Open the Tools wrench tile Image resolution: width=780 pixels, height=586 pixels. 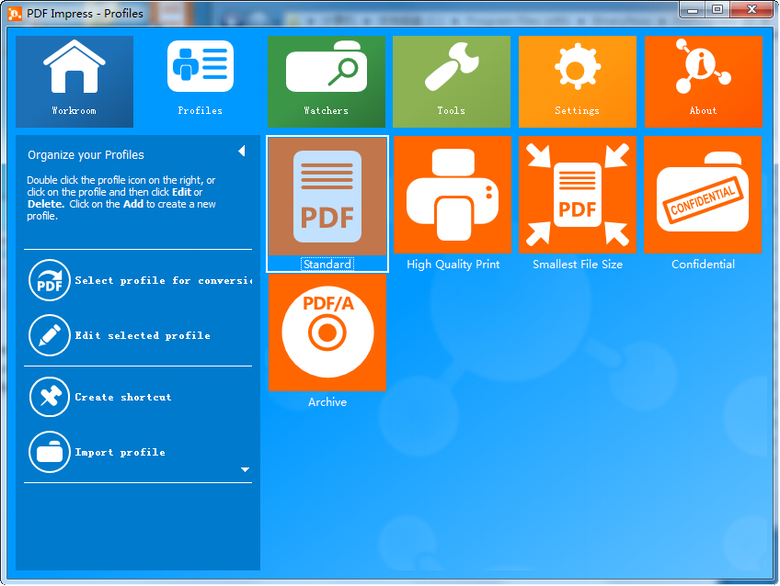tap(452, 81)
